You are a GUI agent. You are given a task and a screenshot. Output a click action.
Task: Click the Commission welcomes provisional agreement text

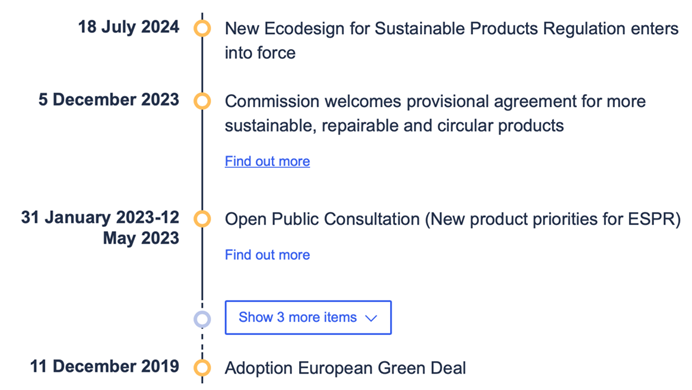click(x=435, y=113)
